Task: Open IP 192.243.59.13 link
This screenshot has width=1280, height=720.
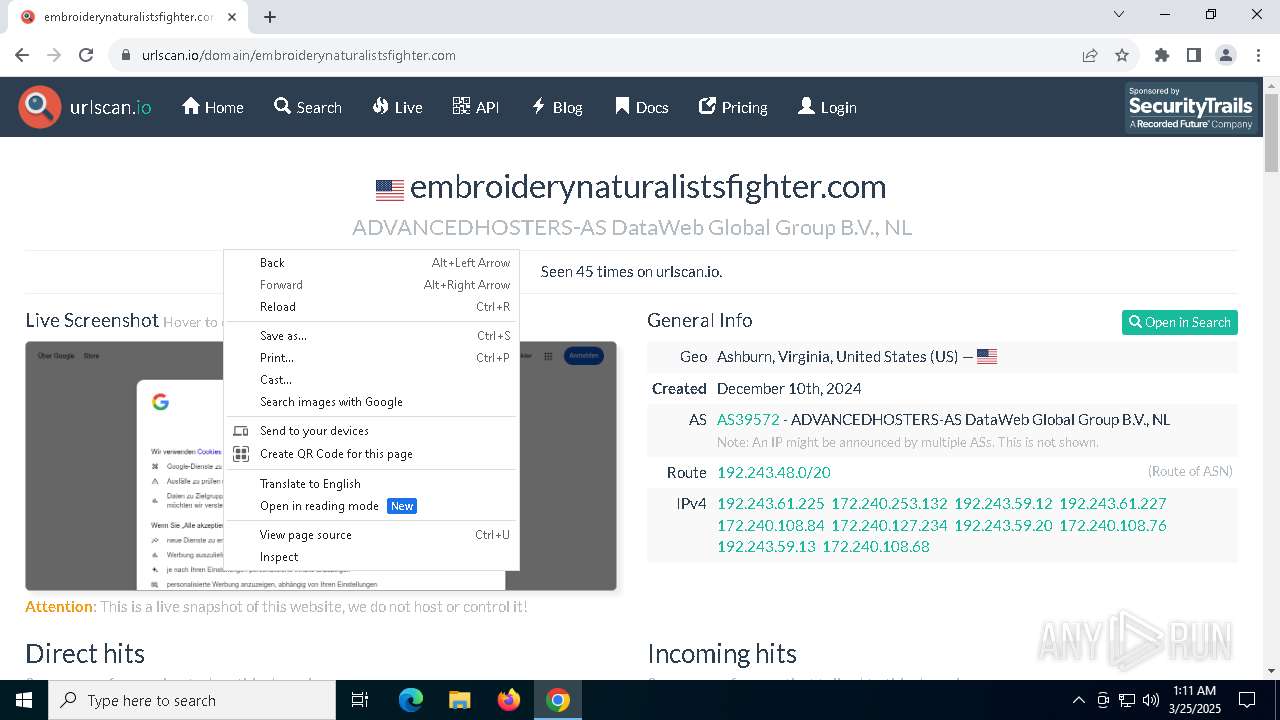Action: 766,547
